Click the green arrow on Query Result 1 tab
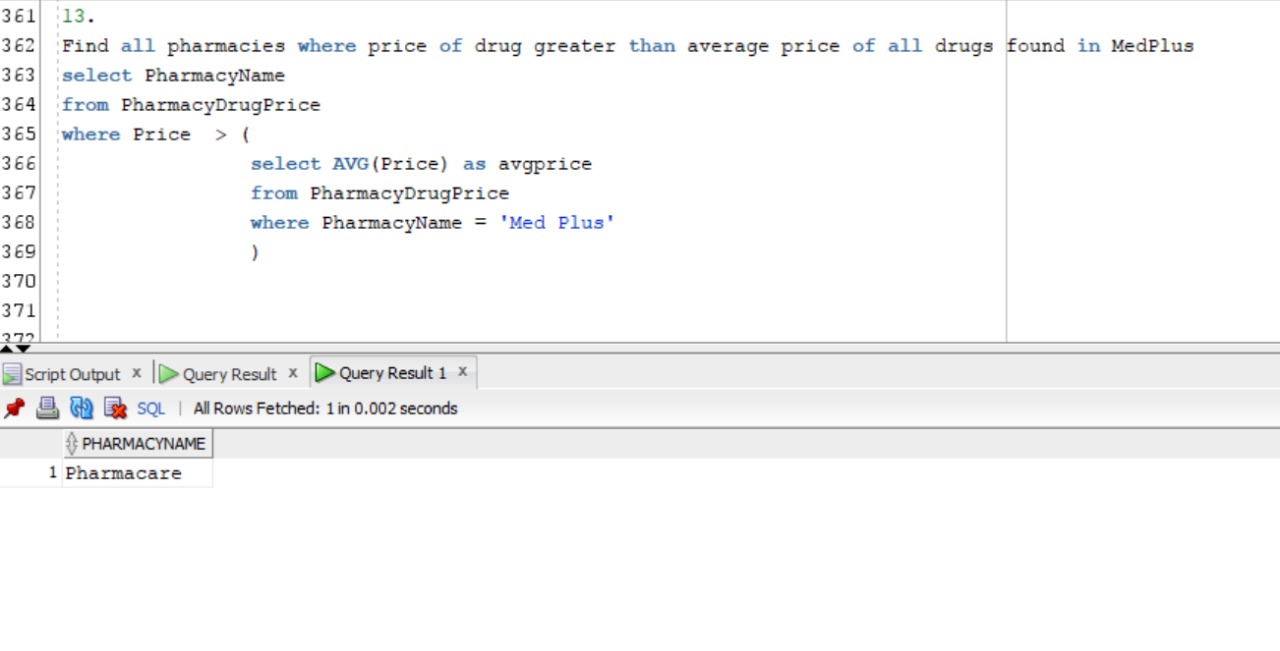Viewport: 1280px width, 651px height. click(324, 372)
